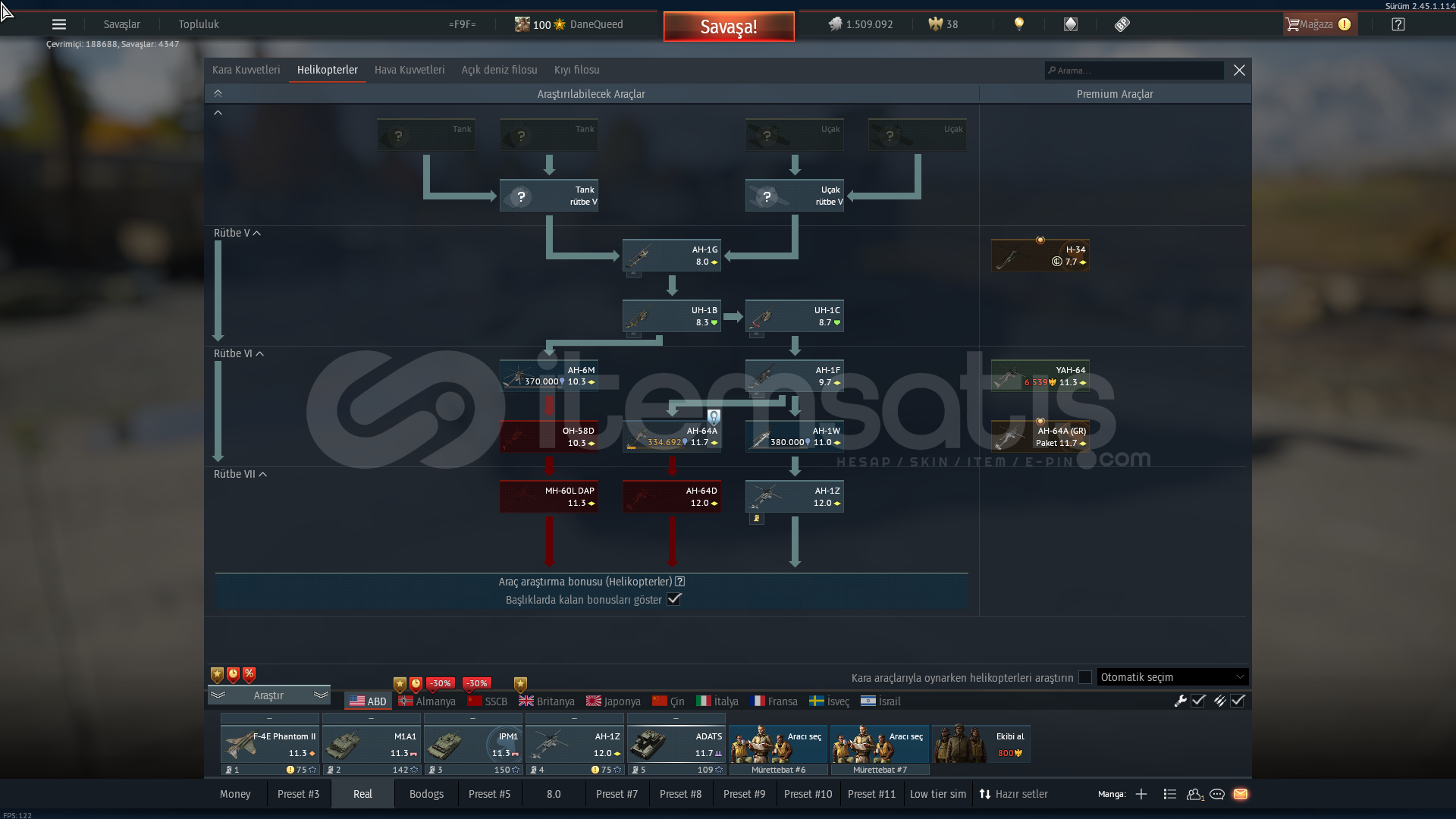
Task: Collapse all ranks with double chevron
Action: point(218,93)
